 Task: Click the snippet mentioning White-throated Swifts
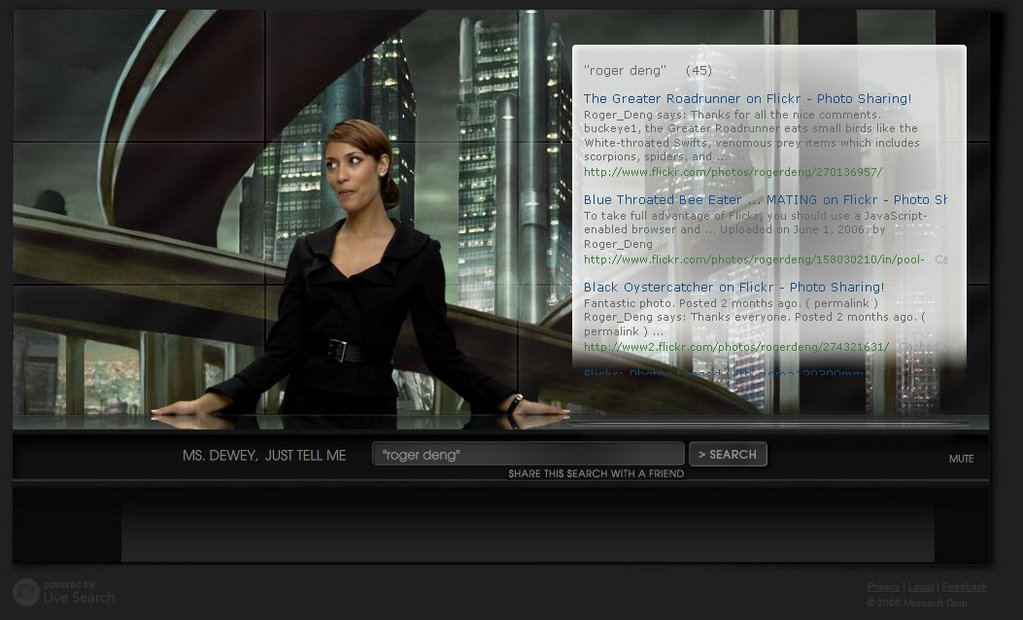pyautogui.click(x=752, y=136)
